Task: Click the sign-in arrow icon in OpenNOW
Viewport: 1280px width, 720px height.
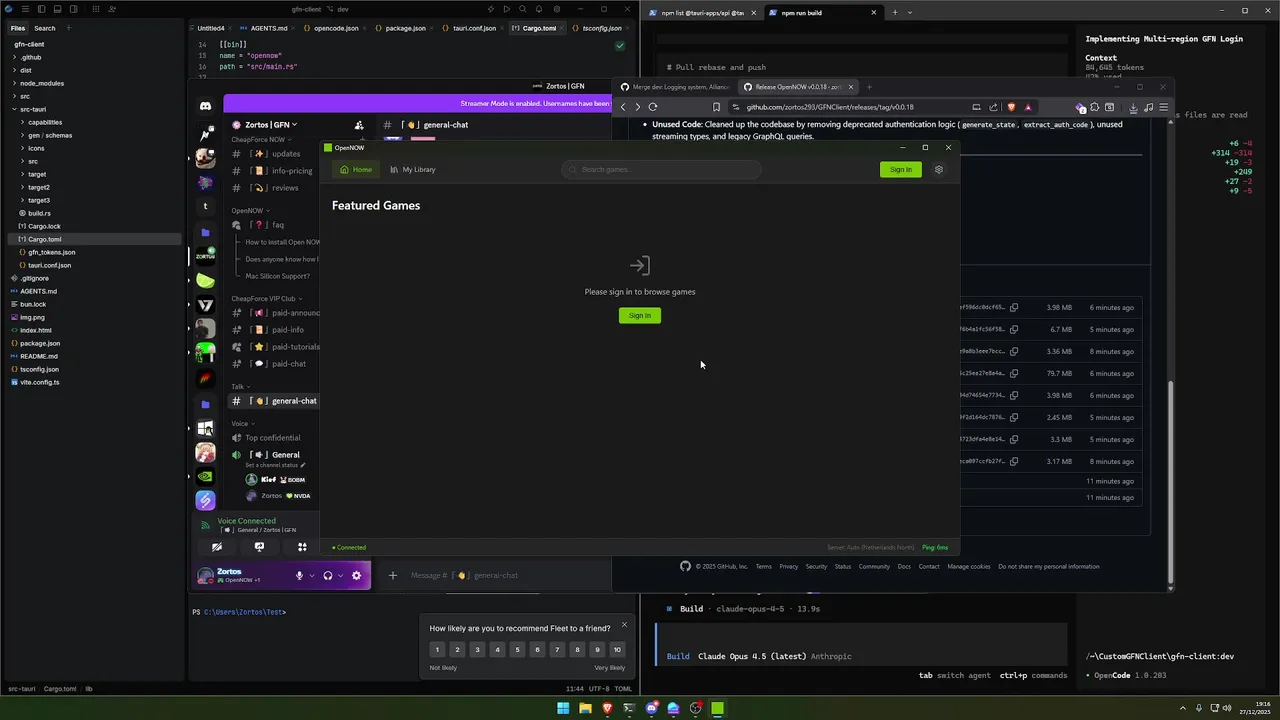Action: point(640,266)
